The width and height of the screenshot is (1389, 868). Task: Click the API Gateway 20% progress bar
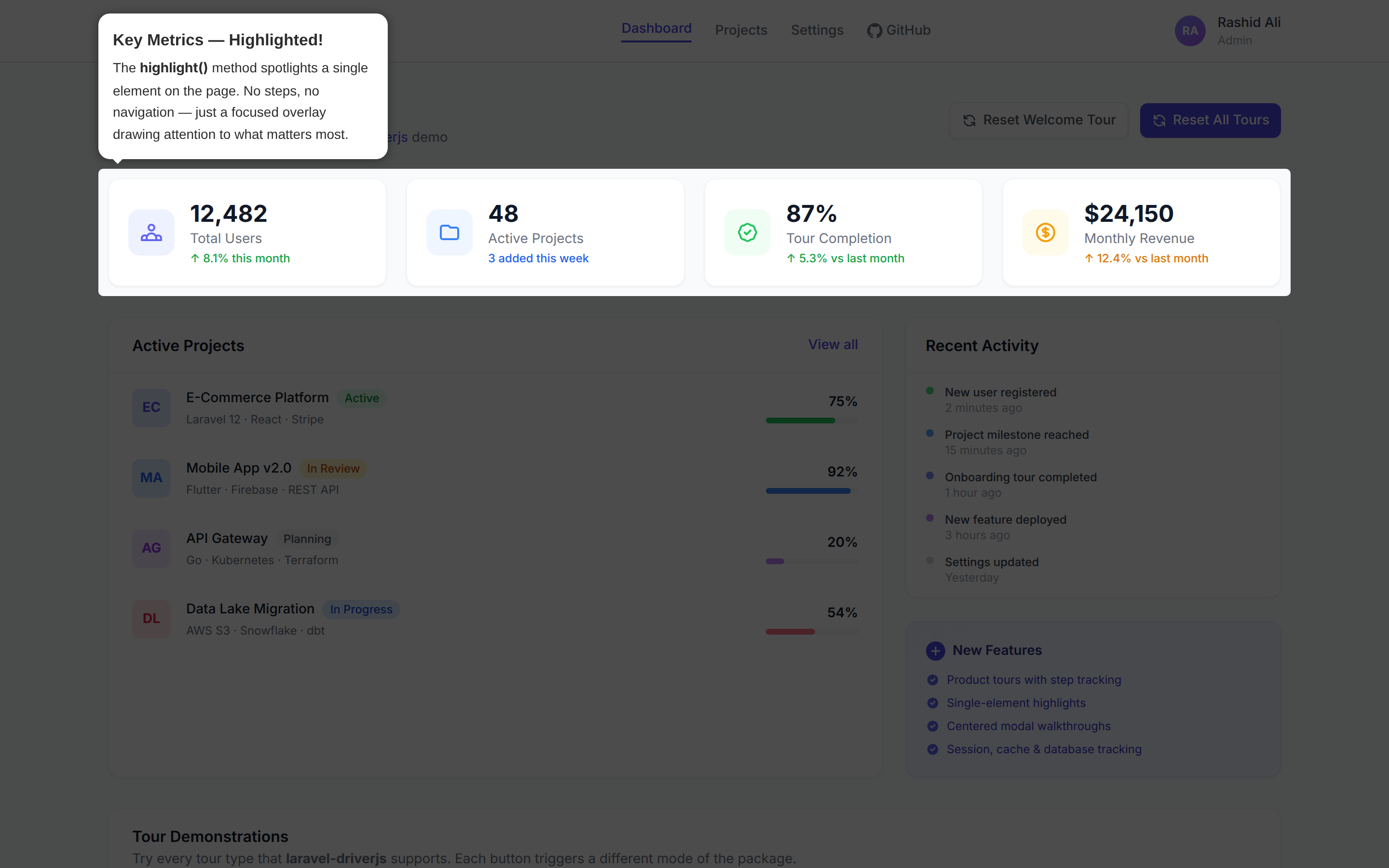click(x=812, y=561)
